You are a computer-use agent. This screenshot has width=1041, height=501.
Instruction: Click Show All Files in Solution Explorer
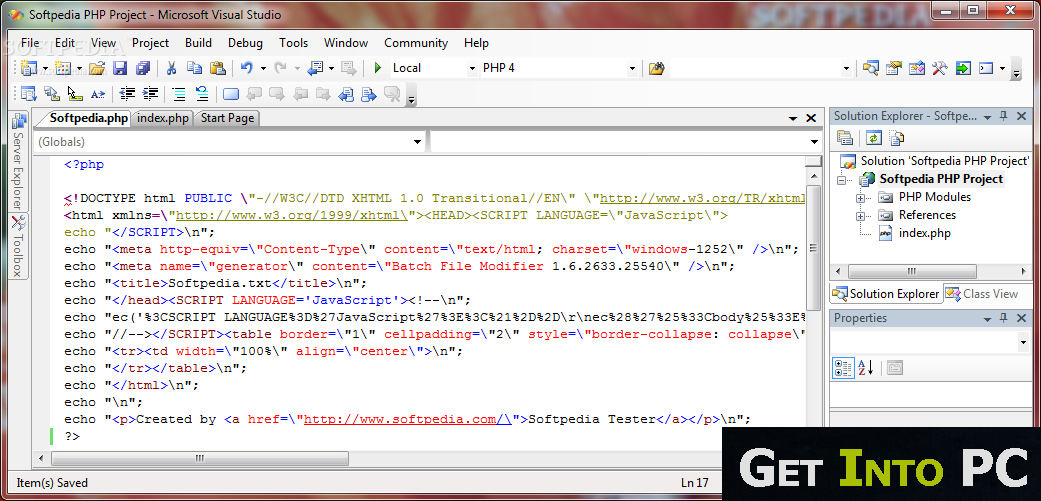pos(897,138)
